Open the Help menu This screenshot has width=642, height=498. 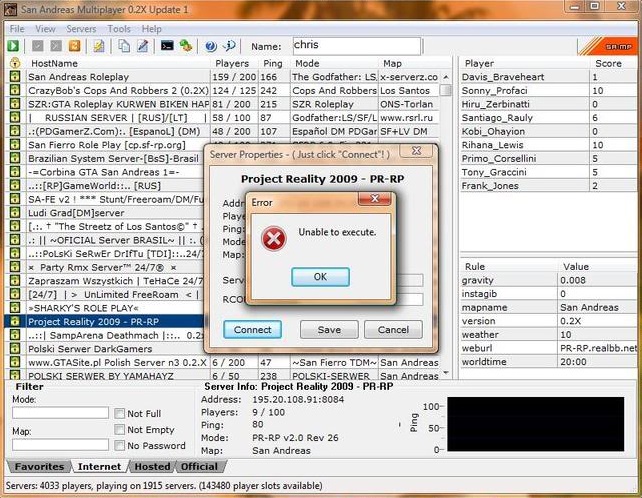click(x=151, y=29)
